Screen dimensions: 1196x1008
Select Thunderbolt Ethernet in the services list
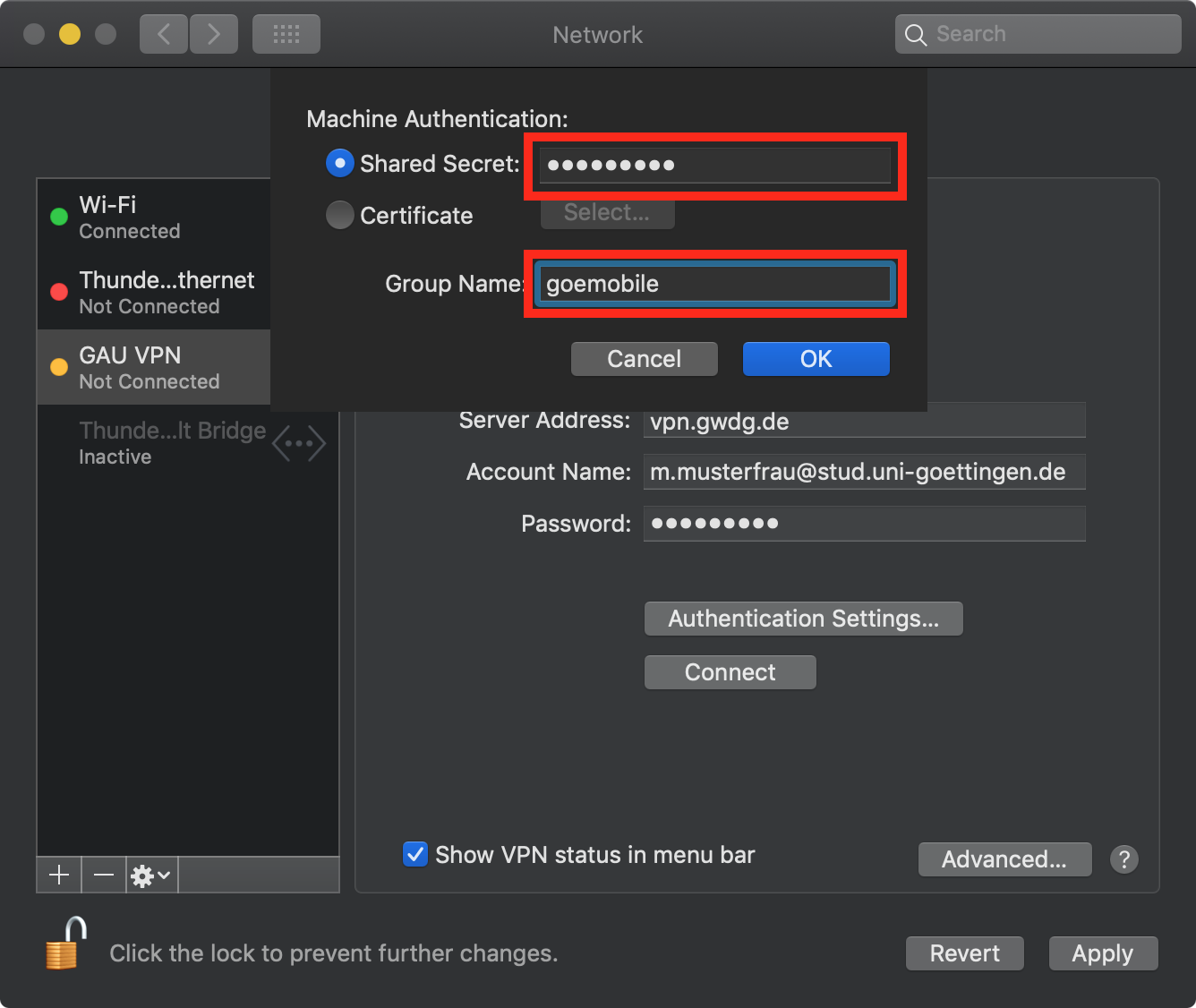[x=154, y=292]
